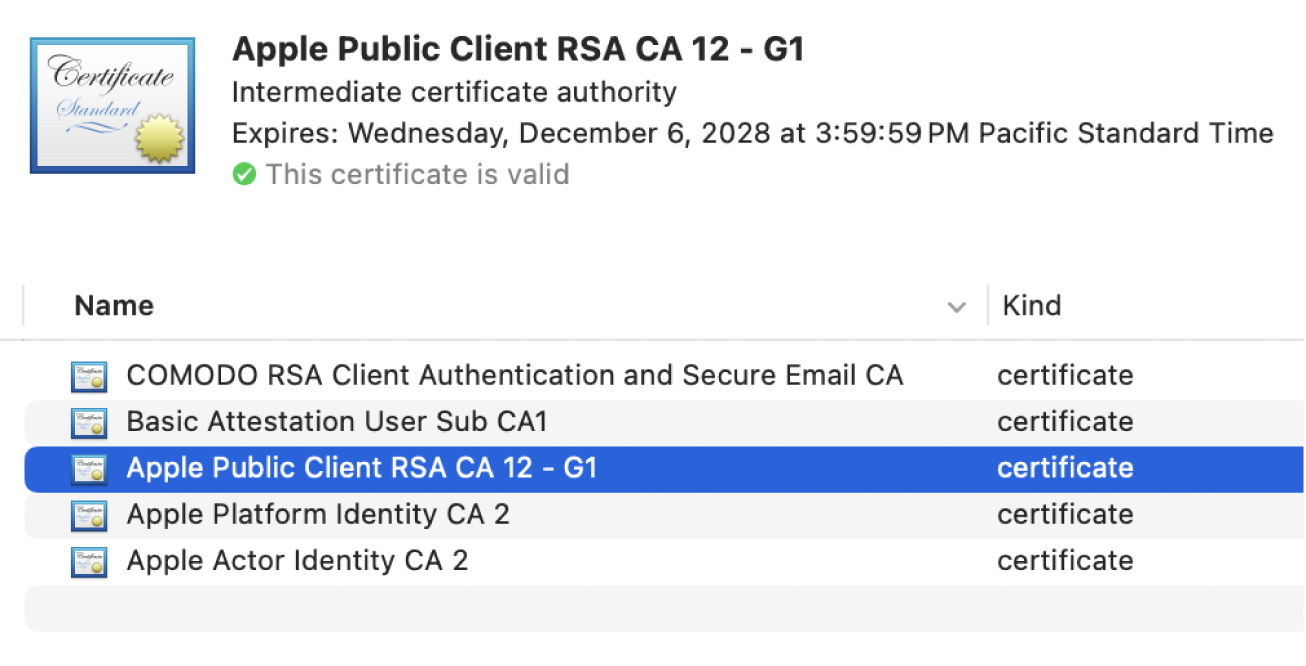Click the certificate title heading text
The width and height of the screenshot is (1306, 666).
tap(517, 50)
